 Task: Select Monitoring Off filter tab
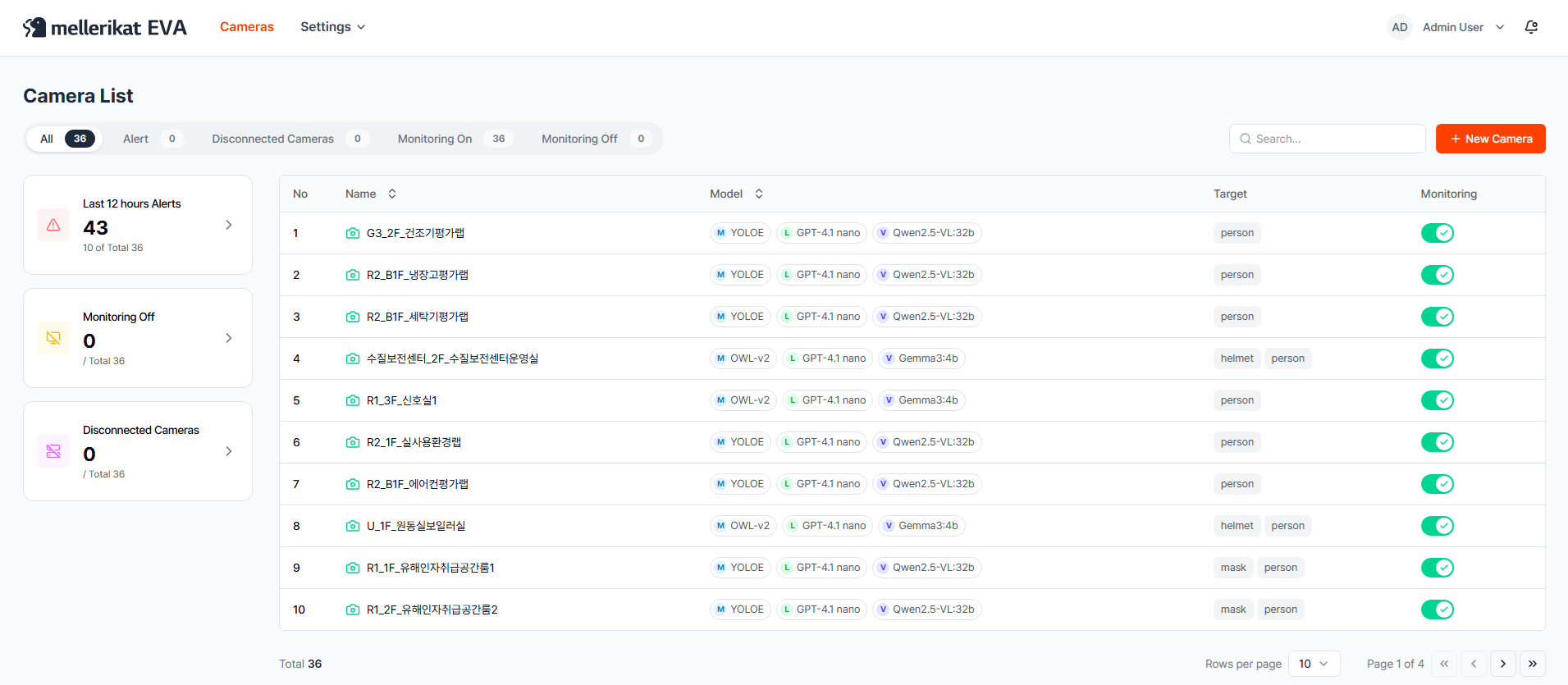click(596, 139)
